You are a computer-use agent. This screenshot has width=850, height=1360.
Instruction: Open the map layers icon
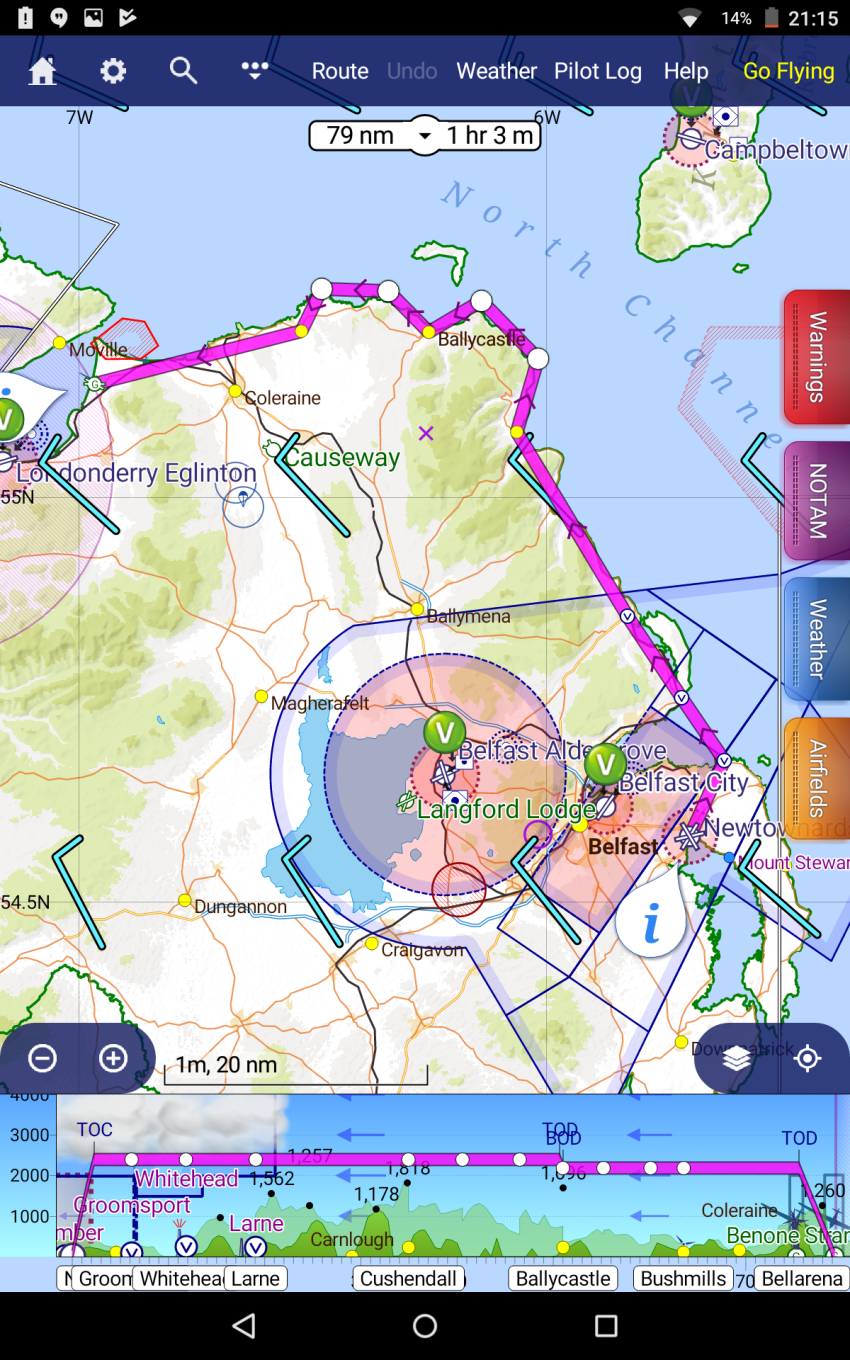[737, 1058]
